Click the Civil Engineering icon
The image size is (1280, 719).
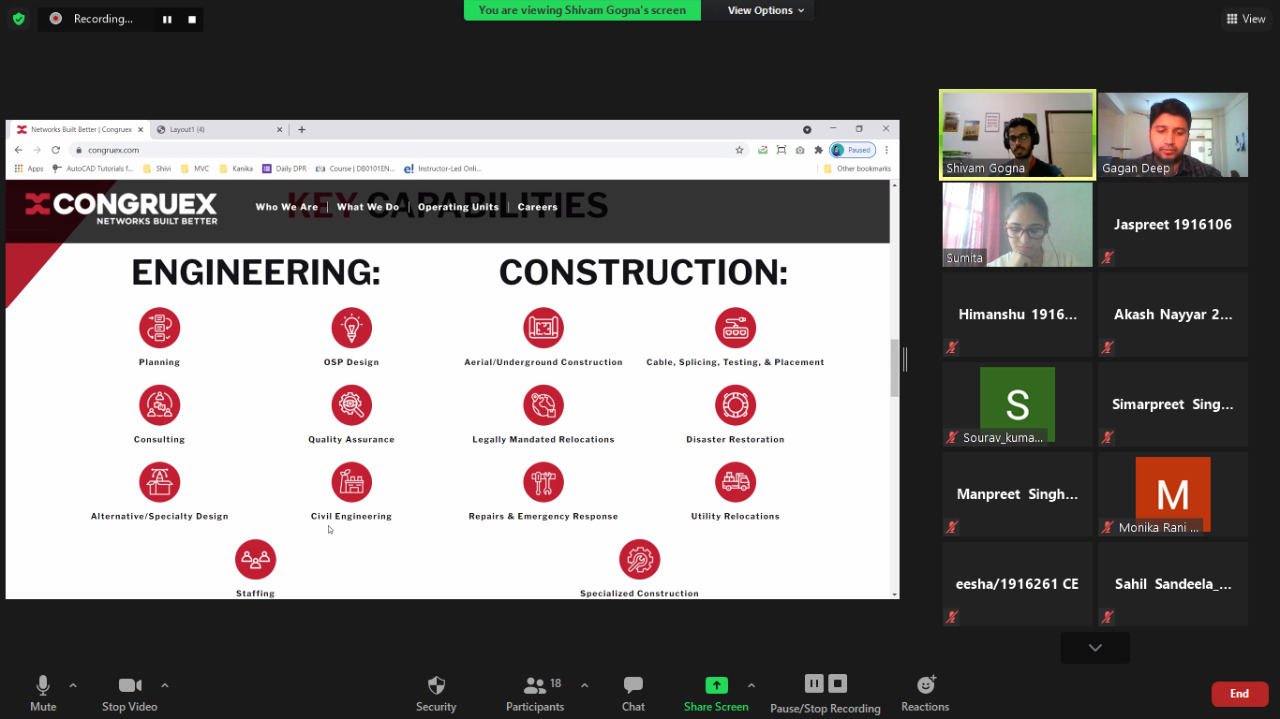tap(351, 482)
